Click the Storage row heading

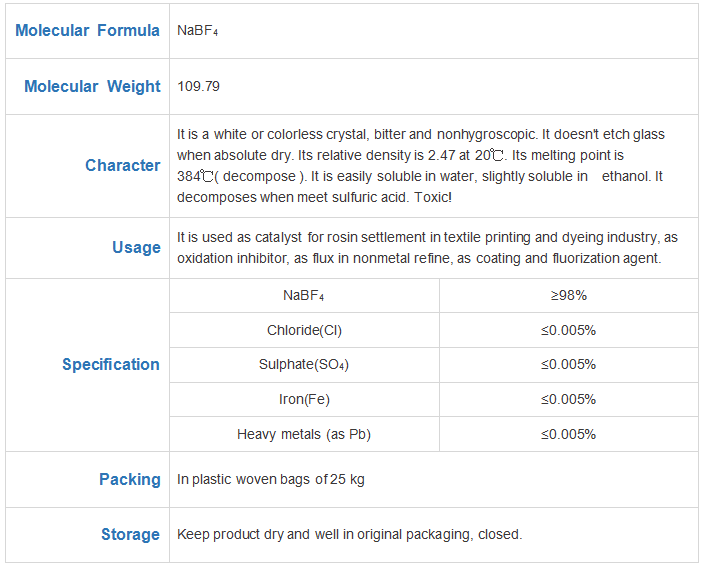coord(130,535)
